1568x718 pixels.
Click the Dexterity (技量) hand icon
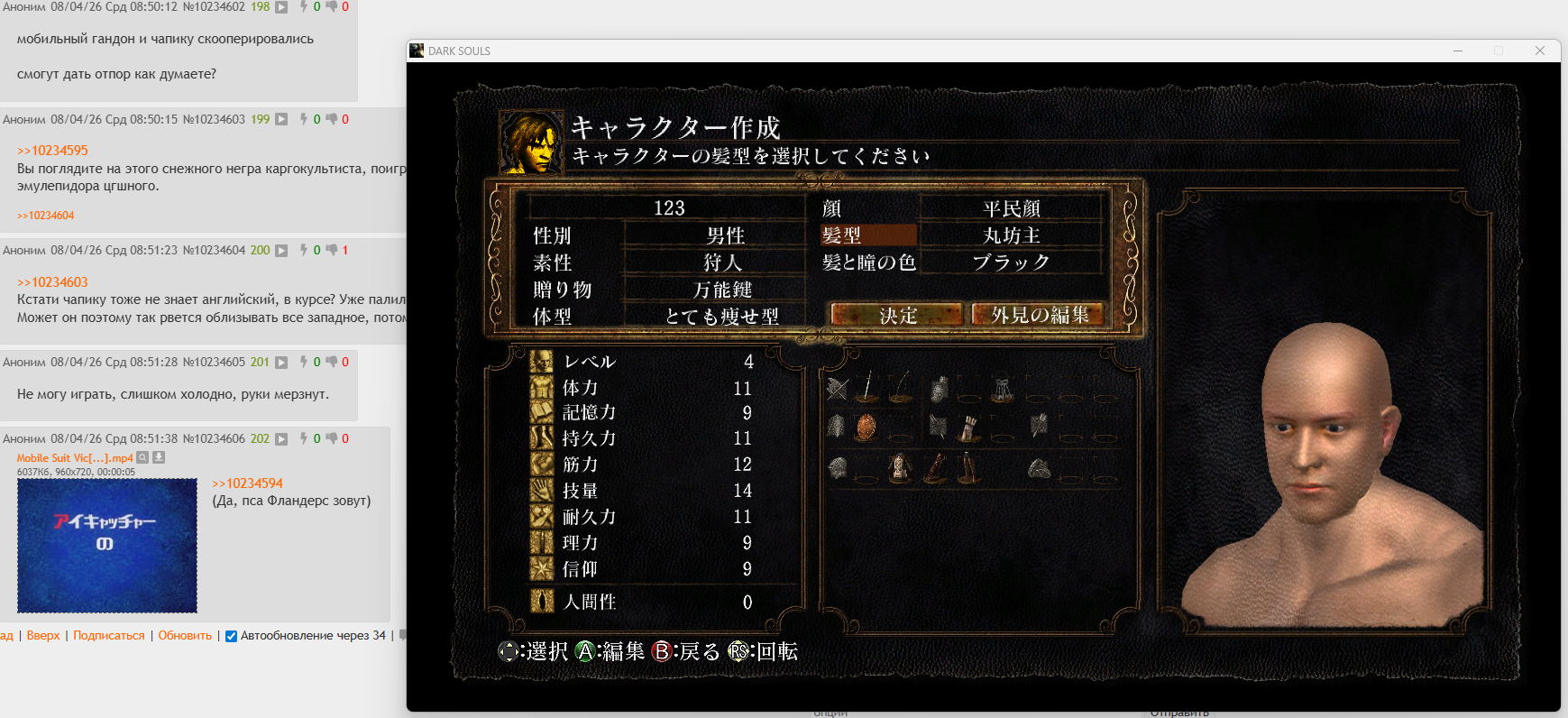point(541,491)
